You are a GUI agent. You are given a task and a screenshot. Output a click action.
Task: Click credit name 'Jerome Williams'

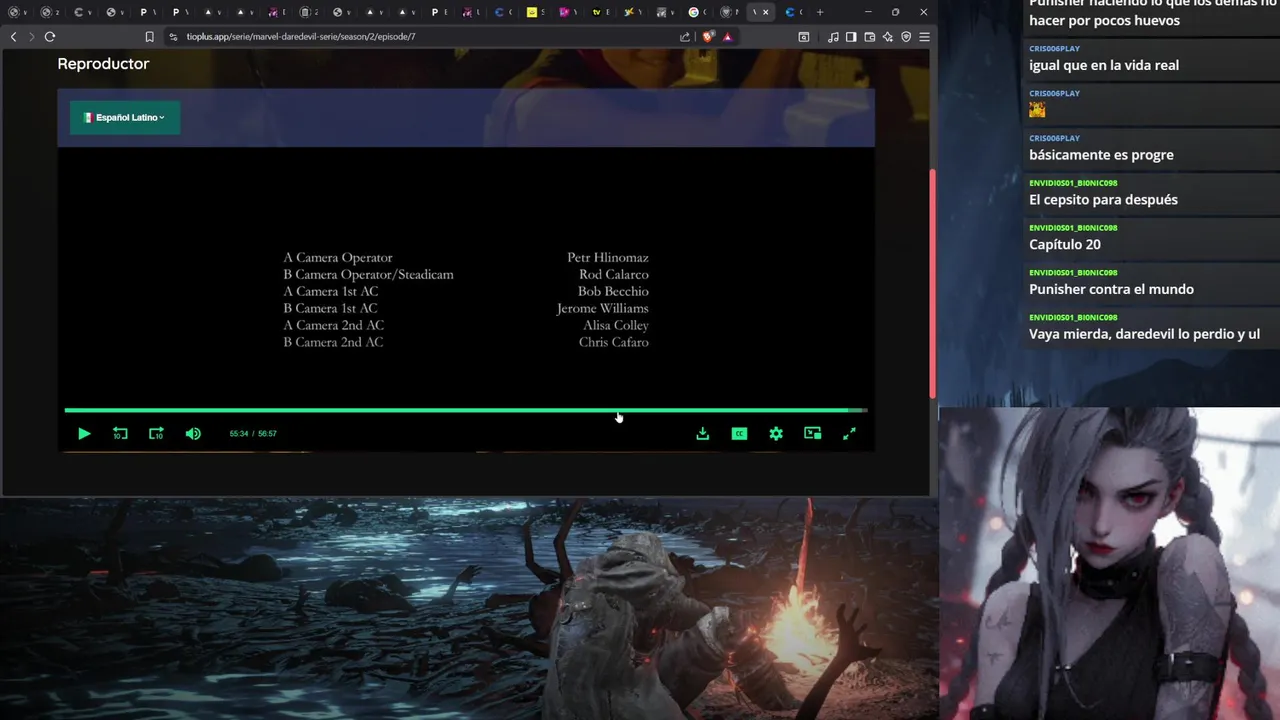point(603,308)
